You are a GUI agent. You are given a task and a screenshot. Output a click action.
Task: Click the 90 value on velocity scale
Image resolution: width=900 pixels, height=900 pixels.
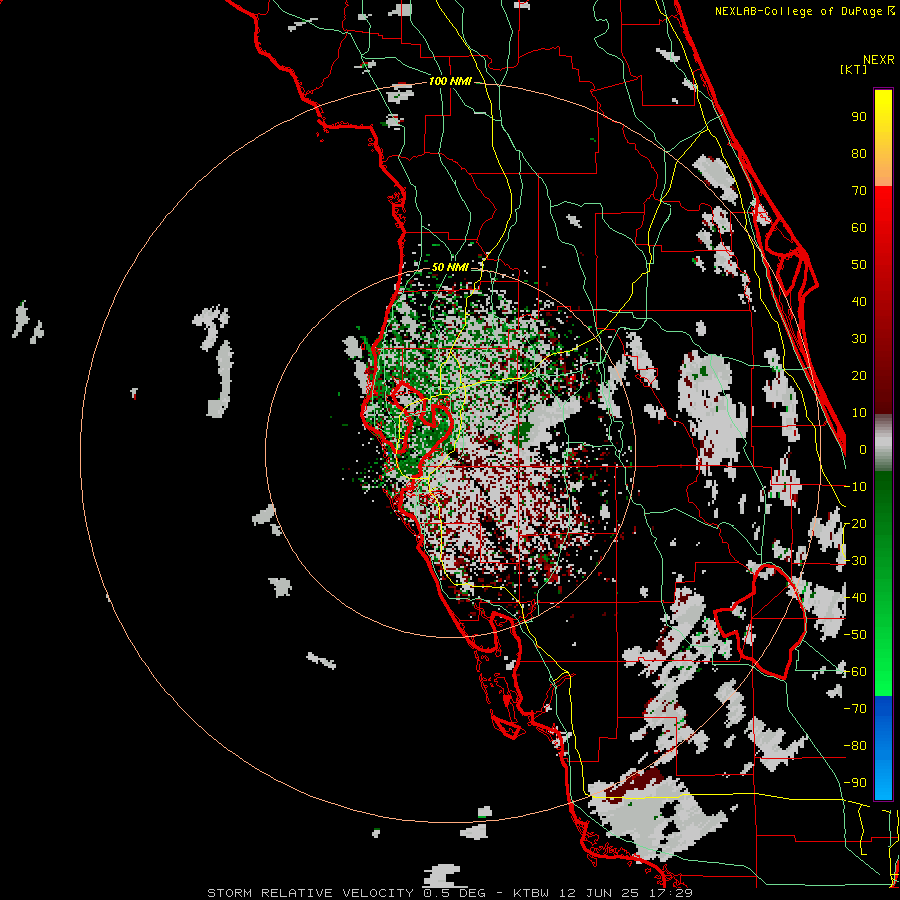coord(859,117)
